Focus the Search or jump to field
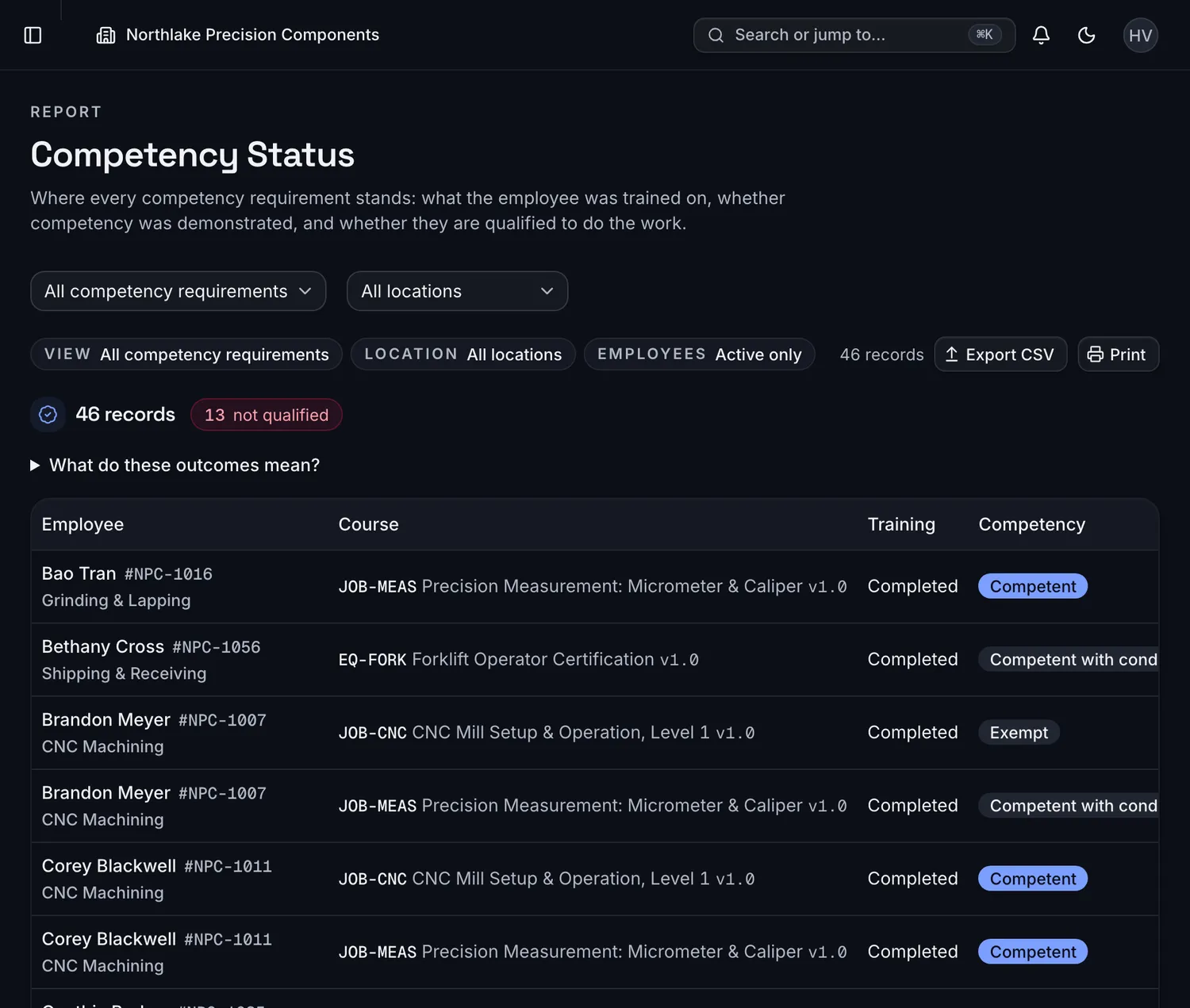 click(854, 35)
